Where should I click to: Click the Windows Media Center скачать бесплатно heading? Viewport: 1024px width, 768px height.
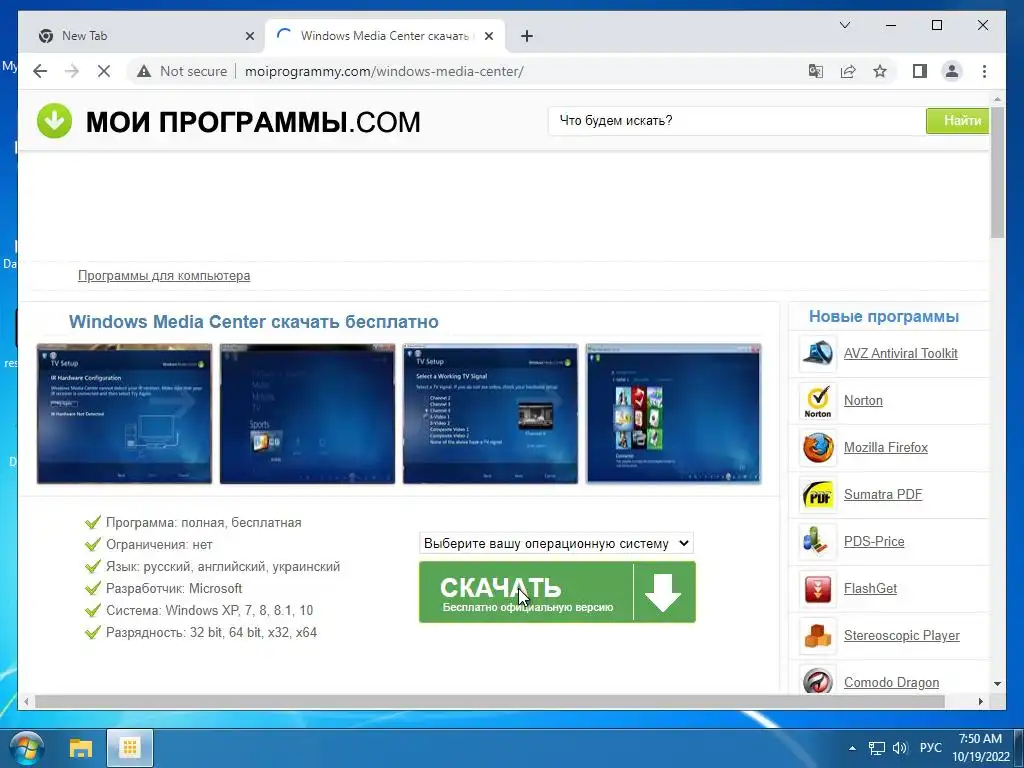click(x=253, y=322)
